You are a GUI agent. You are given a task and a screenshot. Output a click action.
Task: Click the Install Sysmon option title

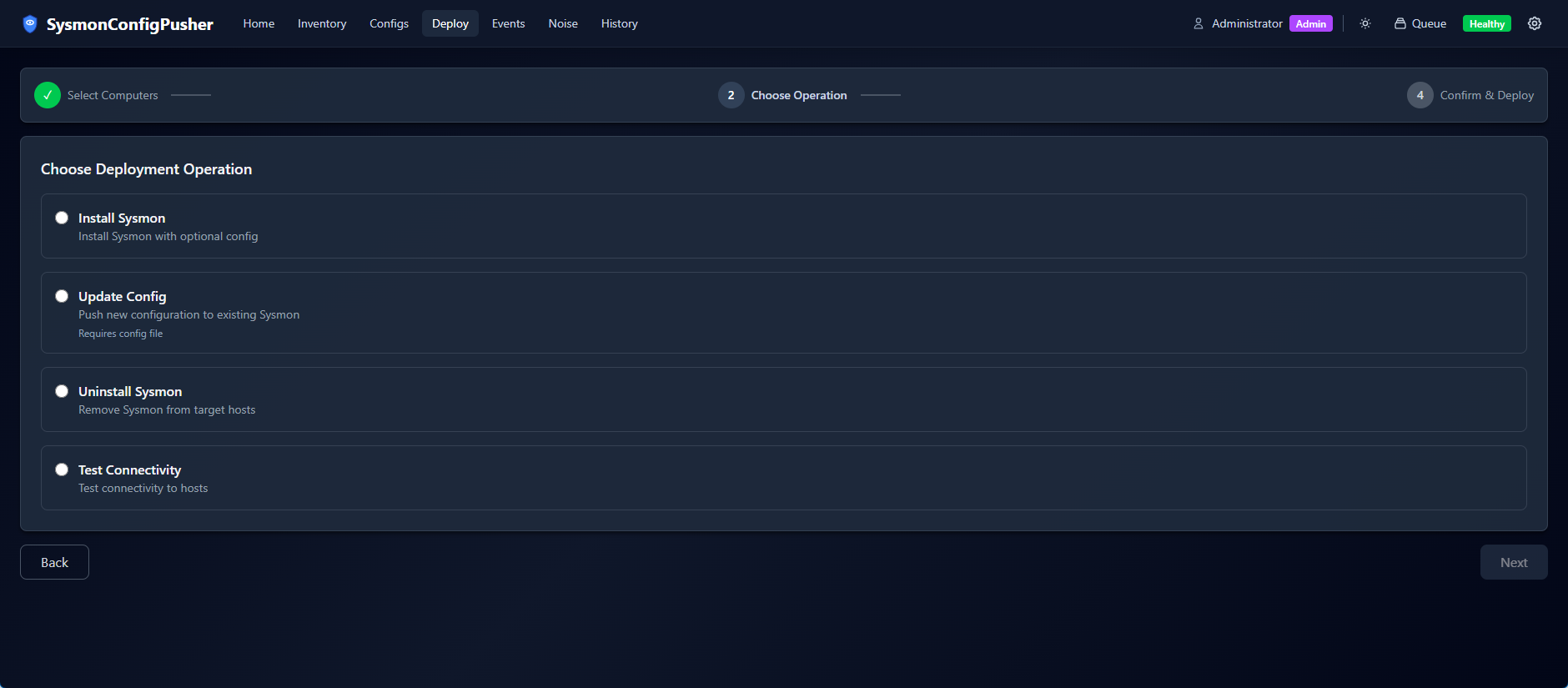tap(122, 218)
